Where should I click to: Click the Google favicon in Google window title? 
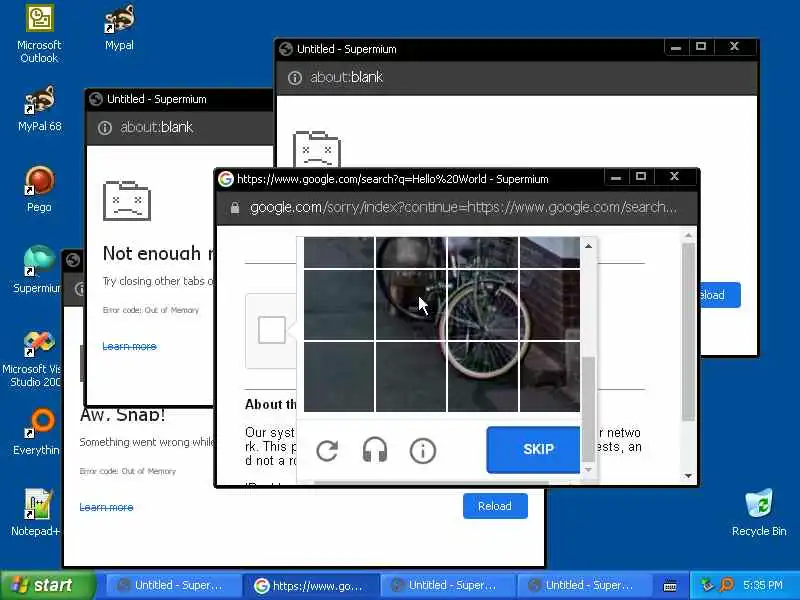[x=226, y=179]
